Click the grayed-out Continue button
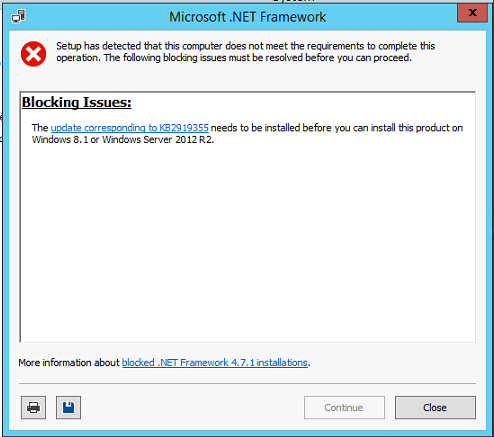Viewport: 494px width, 437px height. 344,407
